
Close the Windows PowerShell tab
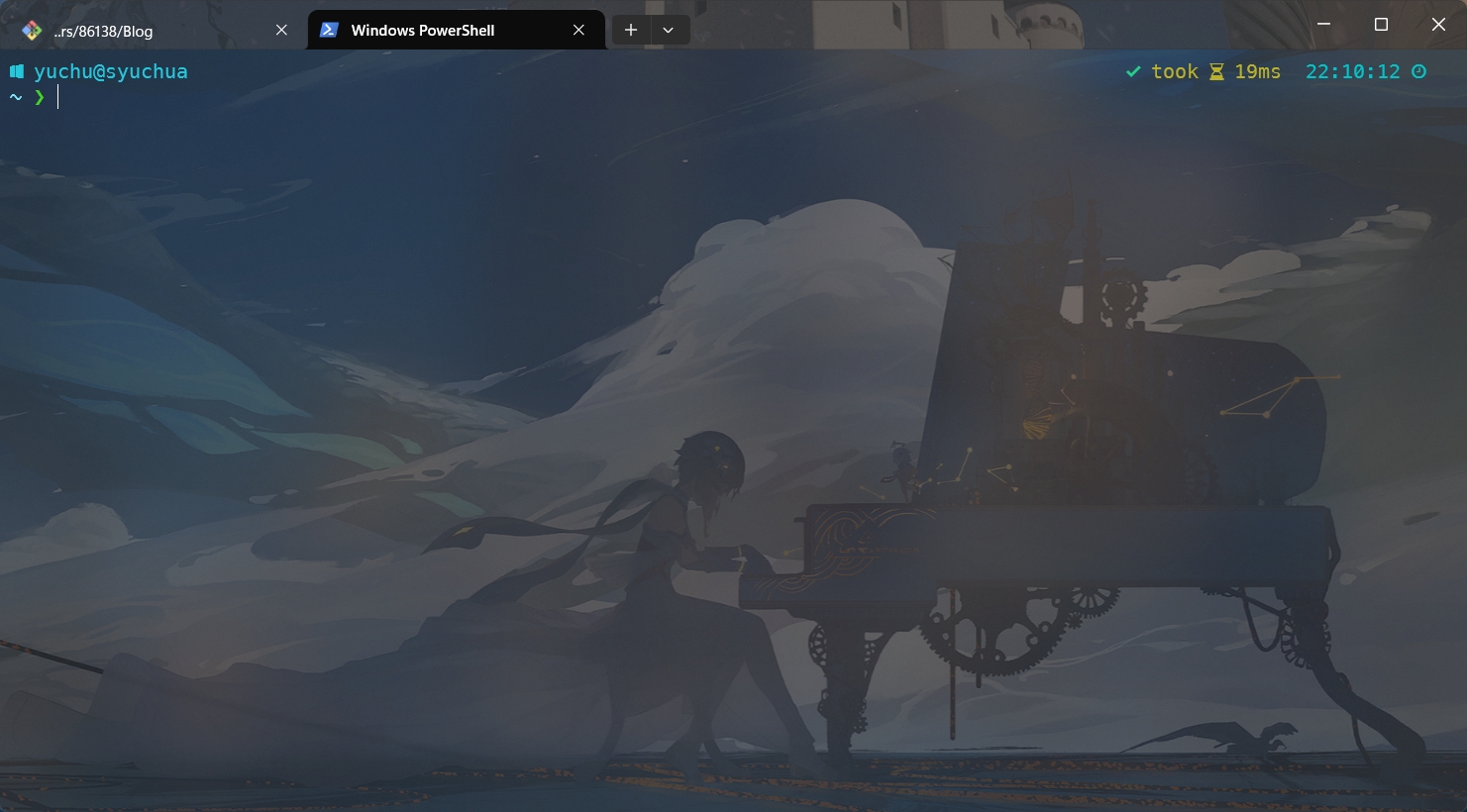pyautogui.click(x=578, y=31)
